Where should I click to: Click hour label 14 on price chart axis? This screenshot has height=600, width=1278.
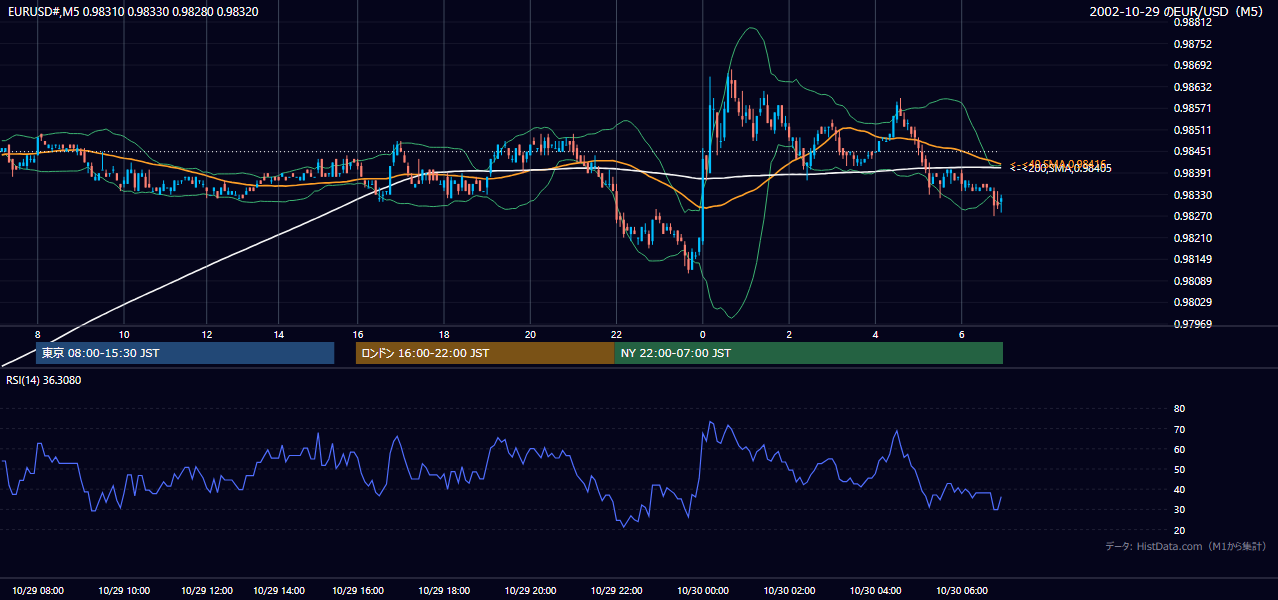pos(279,334)
